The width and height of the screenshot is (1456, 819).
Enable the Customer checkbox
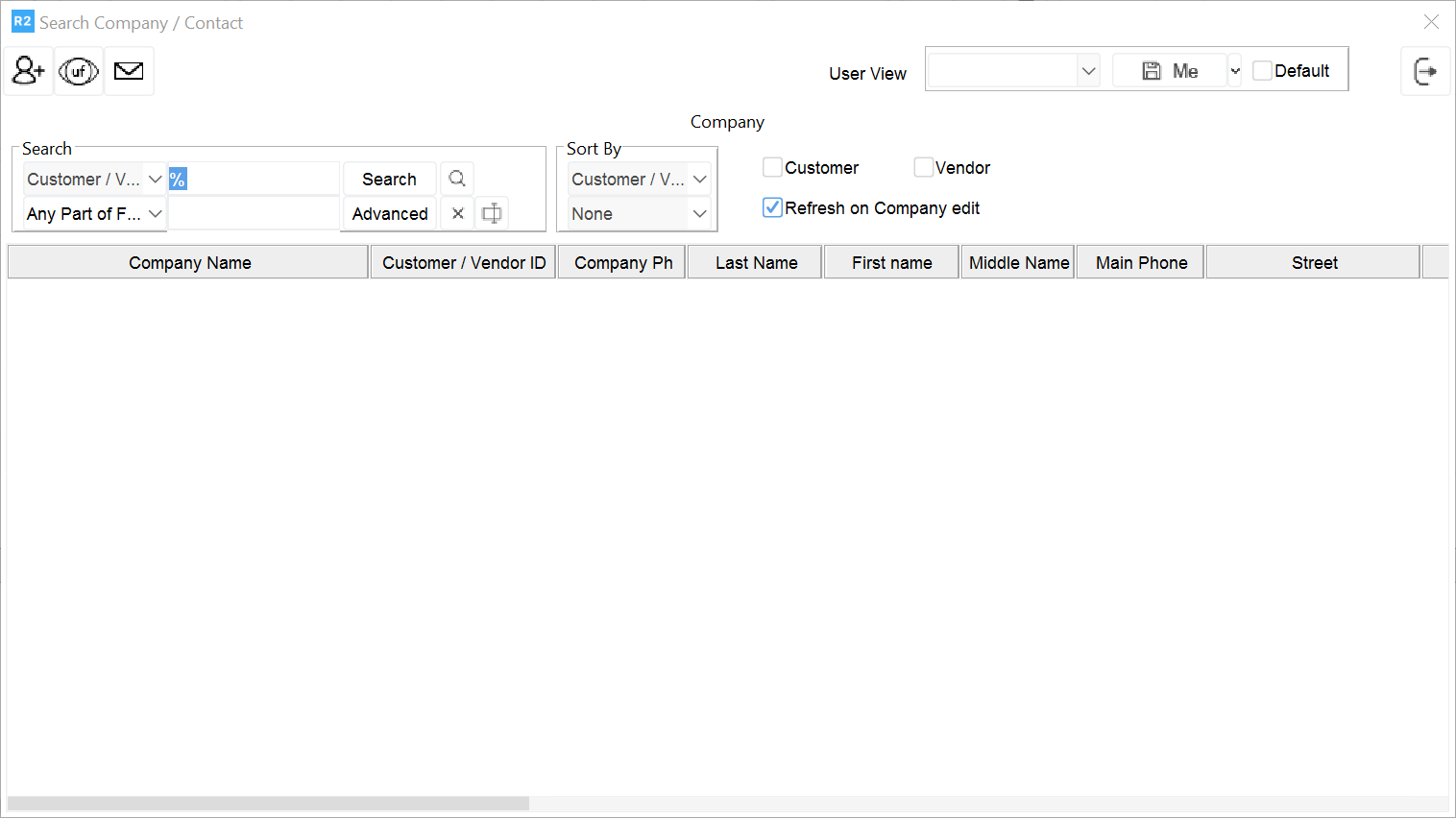point(773,167)
